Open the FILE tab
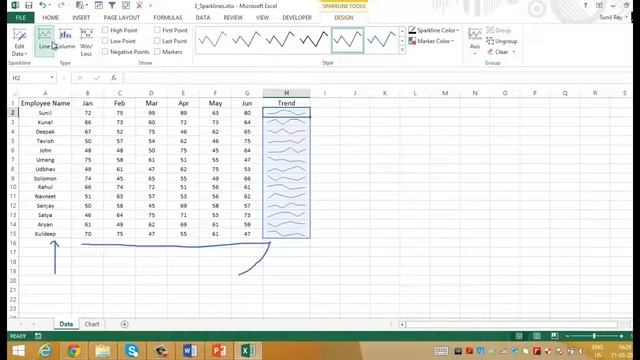Image resolution: width=640 pixels, height=360 pixels. 21,18
